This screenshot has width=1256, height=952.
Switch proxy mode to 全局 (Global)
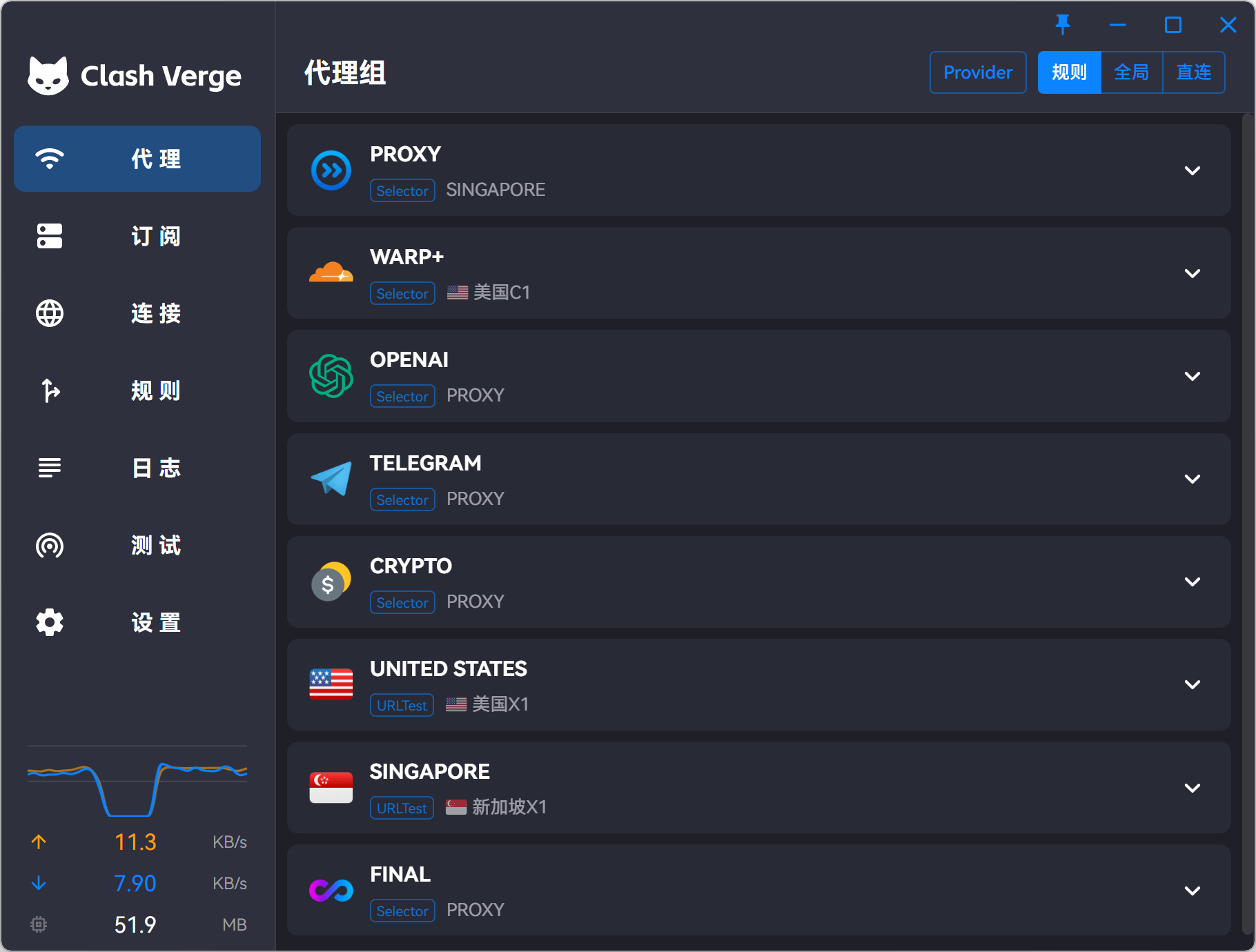(1132, 72)
